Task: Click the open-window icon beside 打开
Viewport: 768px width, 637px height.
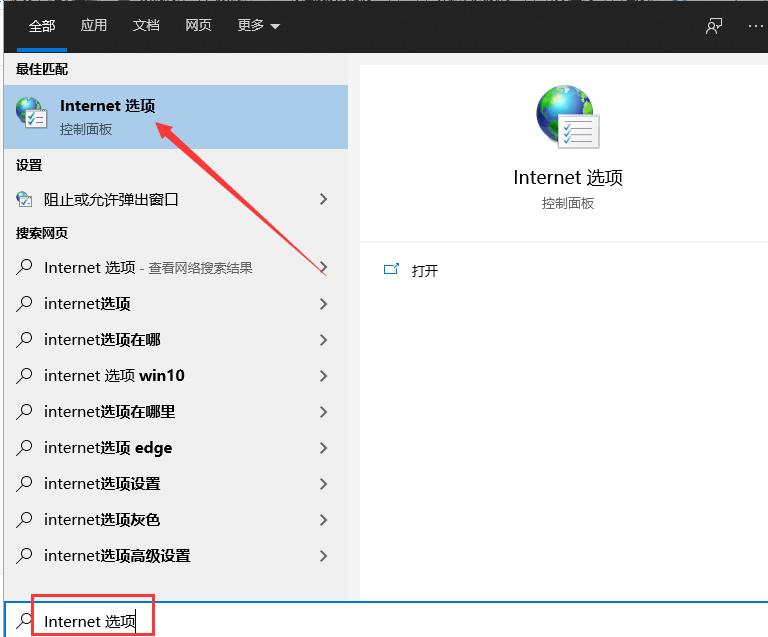Action: tap(391, 269)
